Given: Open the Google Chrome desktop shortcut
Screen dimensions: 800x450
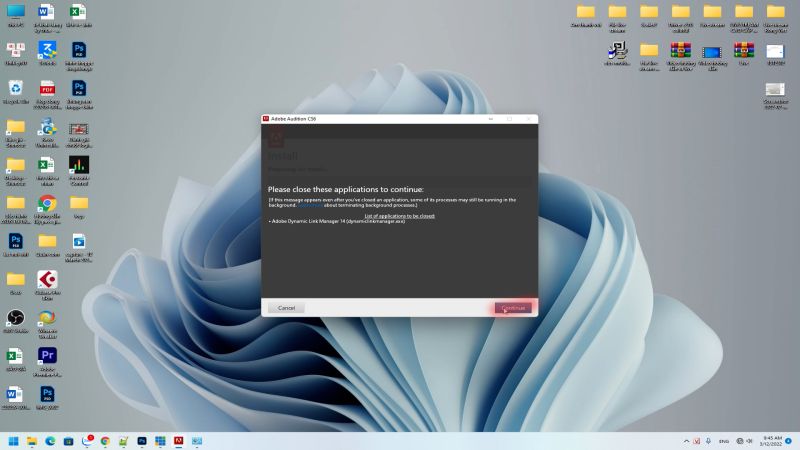Looking at the screenshot, I should click(47, 203).
